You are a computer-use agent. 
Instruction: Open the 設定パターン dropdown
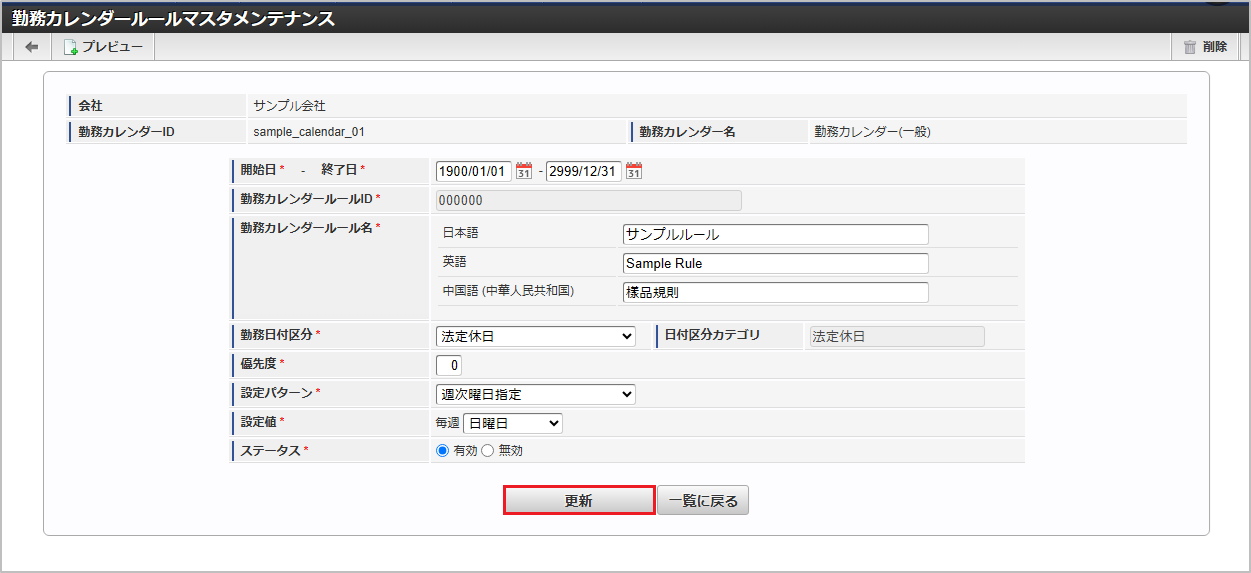coord(535,394)
